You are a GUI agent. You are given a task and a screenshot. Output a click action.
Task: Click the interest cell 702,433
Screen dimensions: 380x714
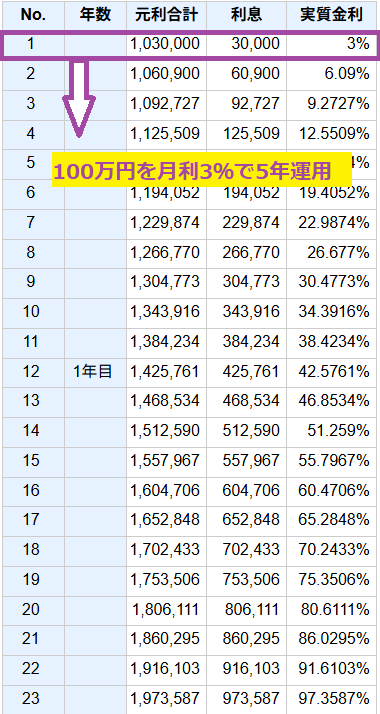246,550
